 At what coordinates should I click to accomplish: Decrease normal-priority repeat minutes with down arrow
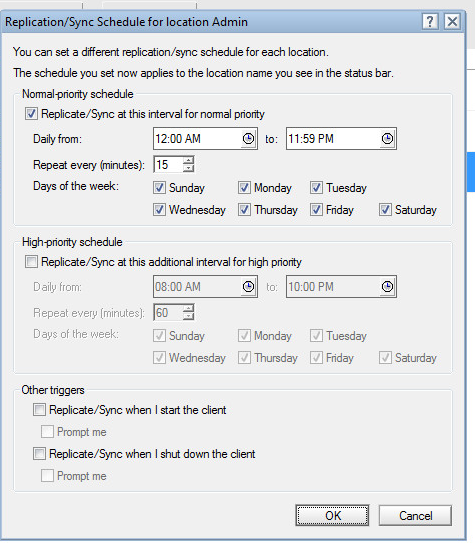pyautogui.click(x=188, y=168)
